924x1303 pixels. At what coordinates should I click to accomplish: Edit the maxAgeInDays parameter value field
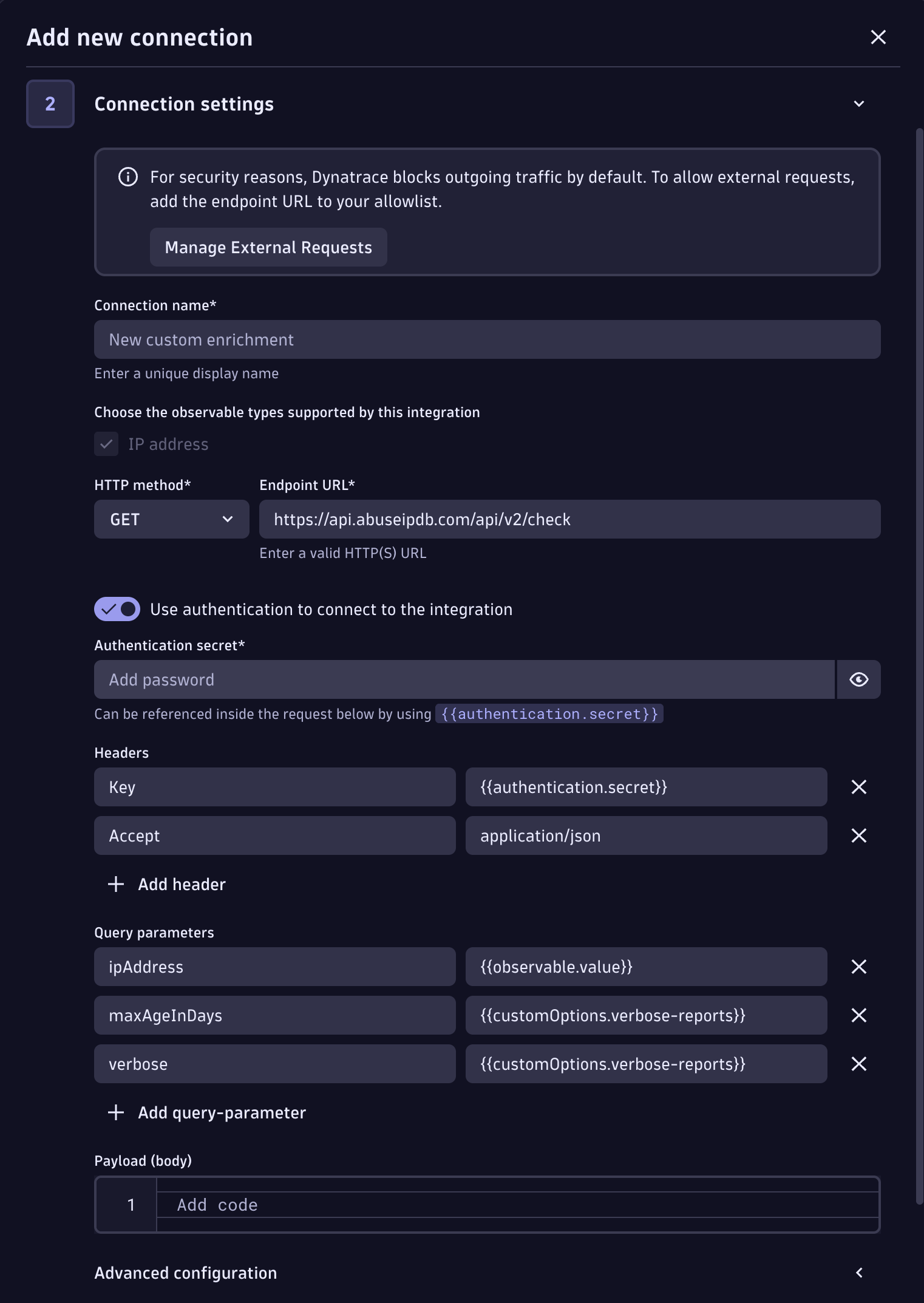tap(646, 1015)
